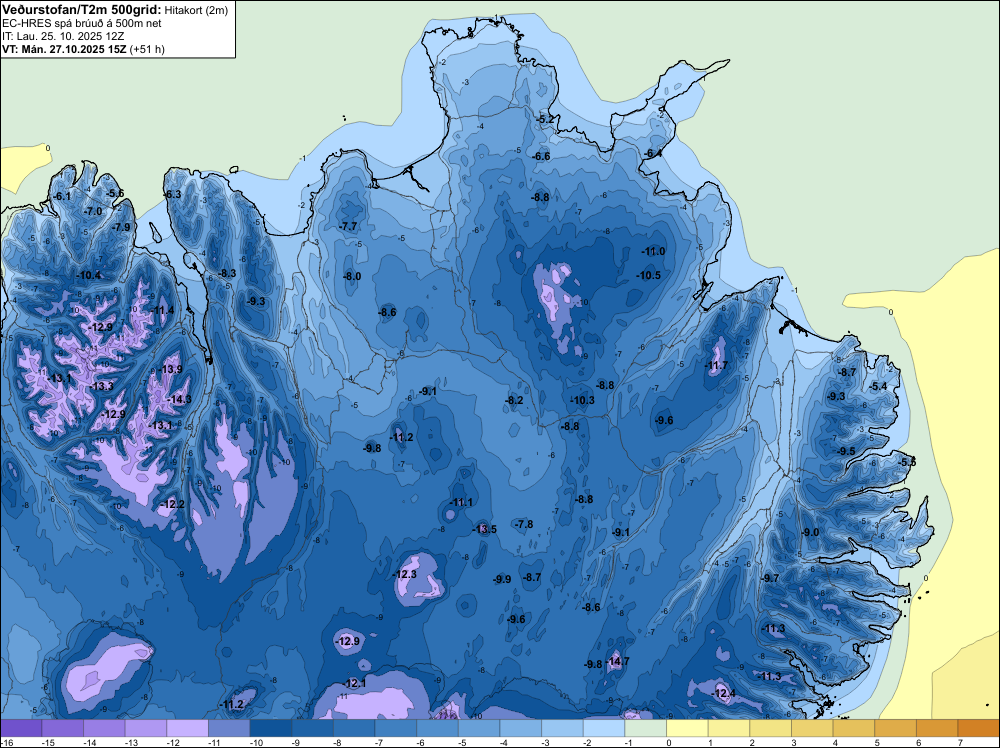Screen dimensions: 1000x748
Task: Click the -5.6 temperature value
Action: pyautogui.click(x=115, y=194)
